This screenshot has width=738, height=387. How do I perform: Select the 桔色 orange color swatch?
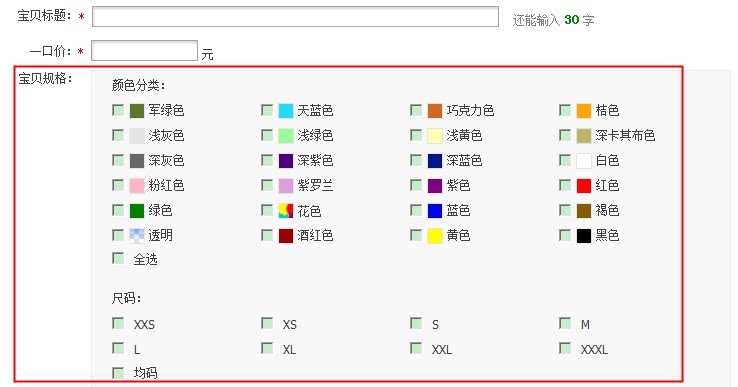(x=584, y=111)
